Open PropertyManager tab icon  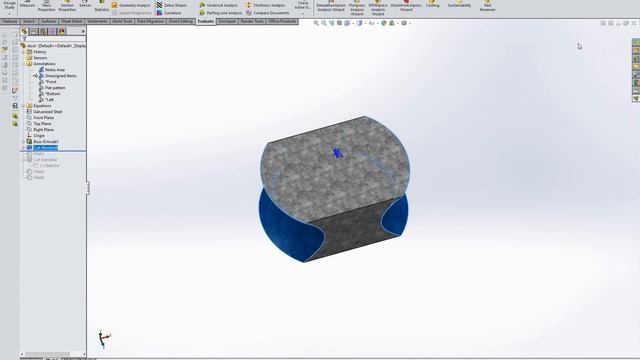pyautogui.click(x=34, y=31)
